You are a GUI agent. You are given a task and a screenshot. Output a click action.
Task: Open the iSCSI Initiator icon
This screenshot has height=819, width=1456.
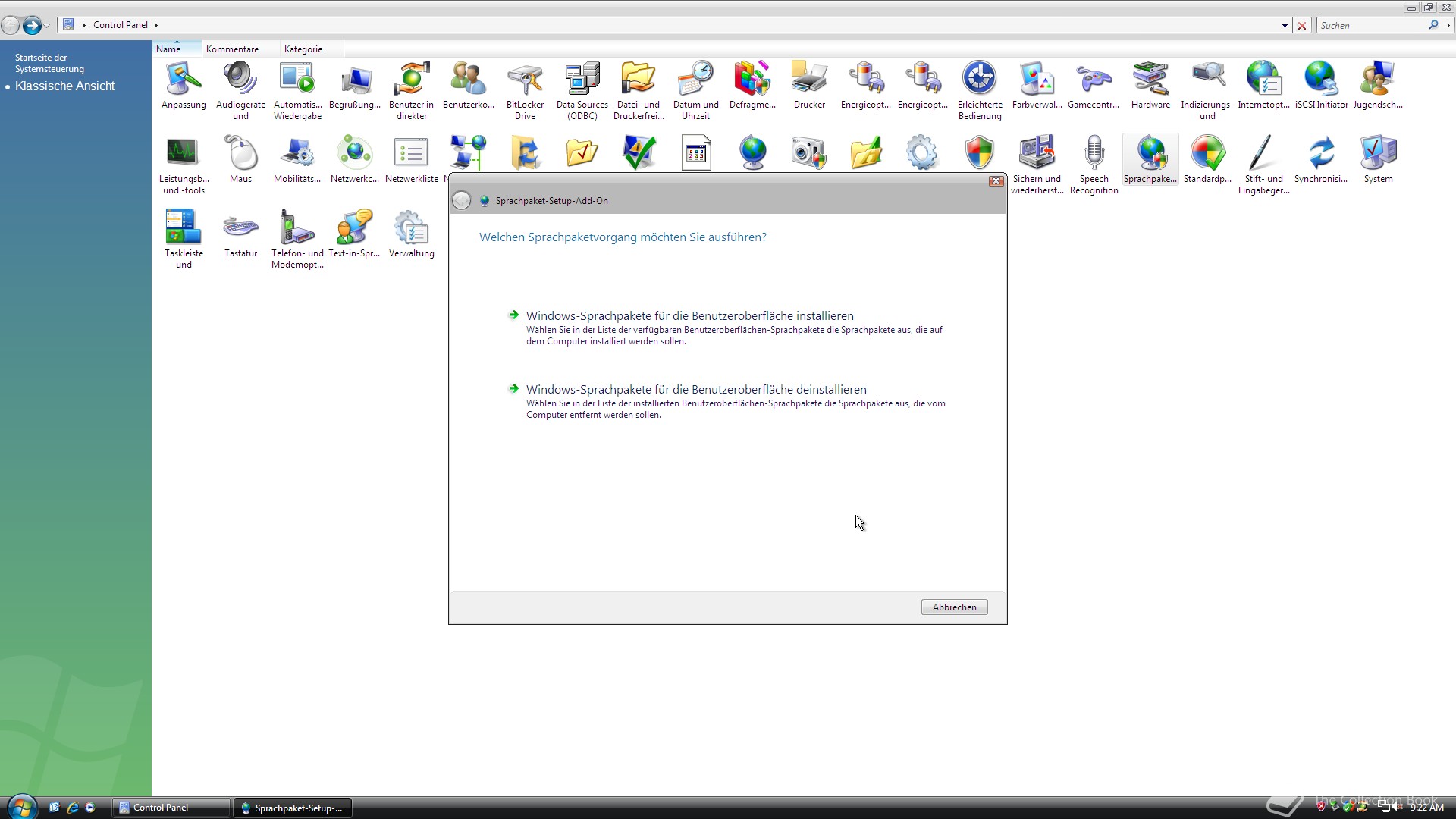click(1321, 86)
